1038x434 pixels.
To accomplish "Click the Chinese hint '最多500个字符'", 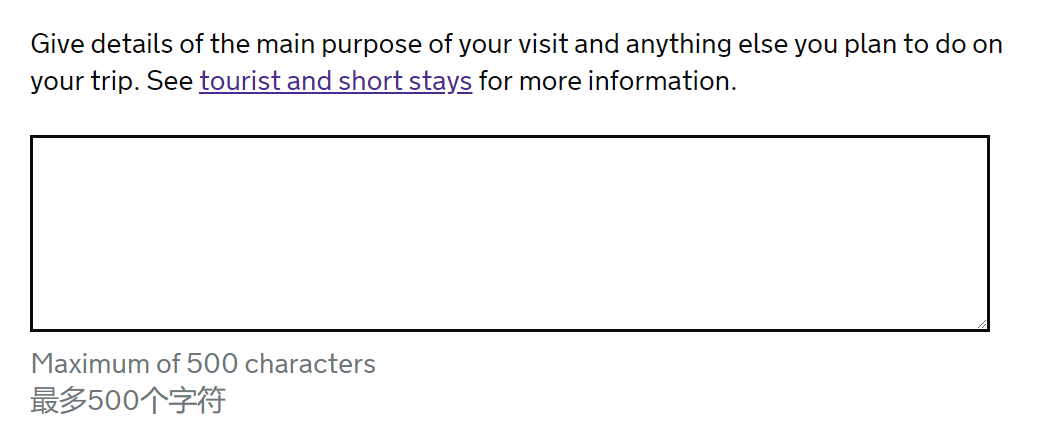I will (128, 401).
